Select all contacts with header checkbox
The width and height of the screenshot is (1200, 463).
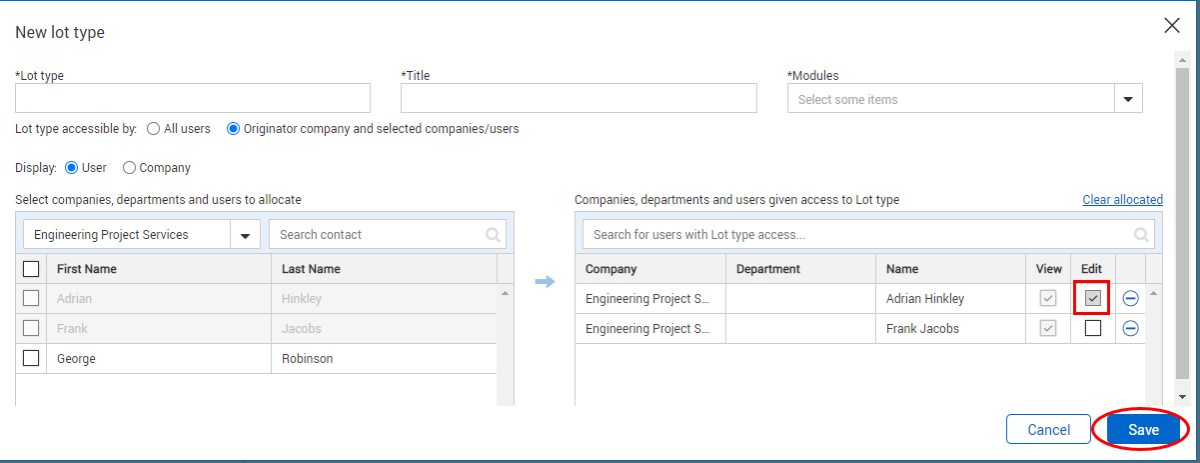click(31, 268)
